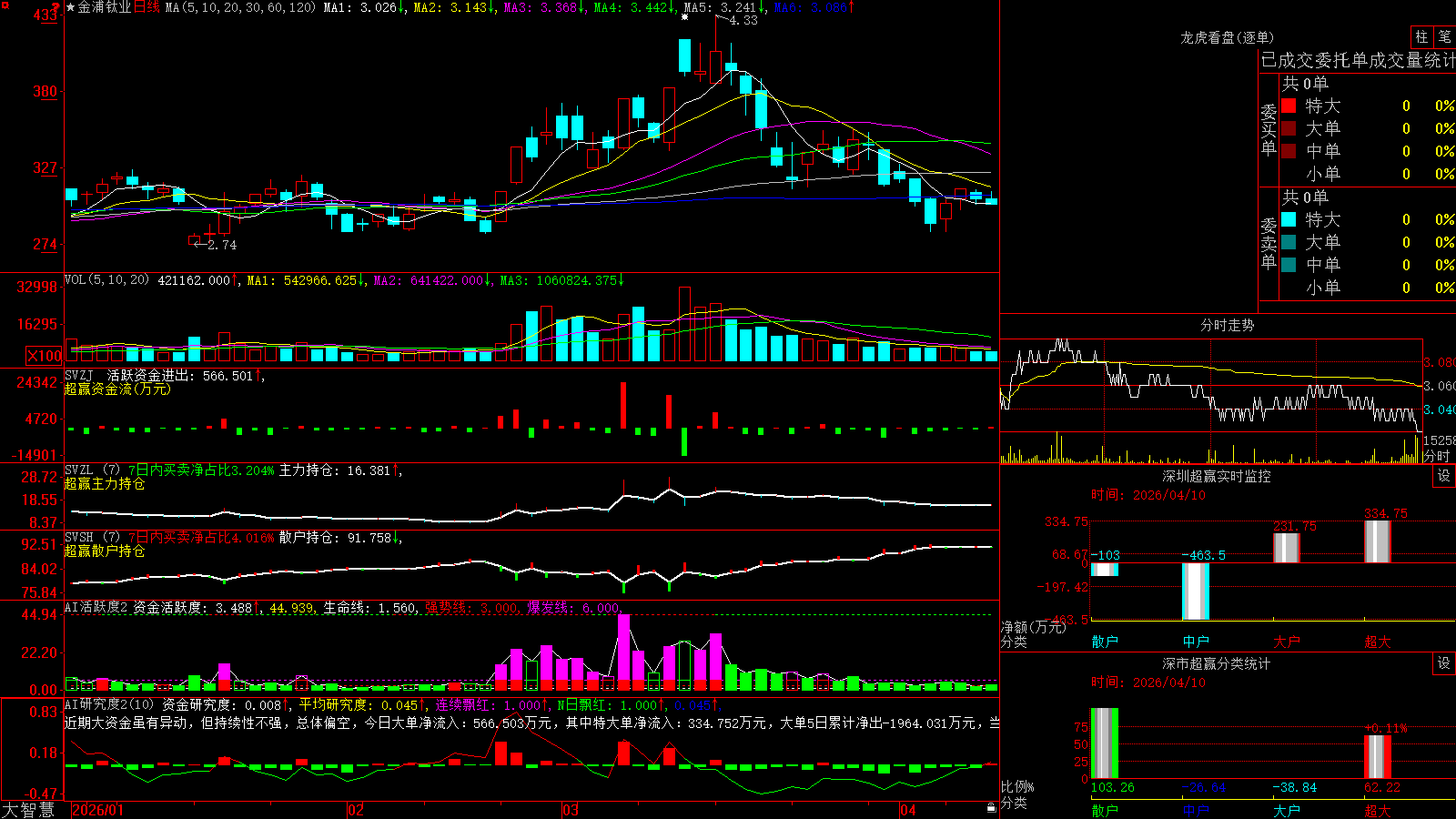This screenshot has height=819, width=1456.
Task: Click the 近期大资金虽有异动 commentary line
Action: (532, 723)
